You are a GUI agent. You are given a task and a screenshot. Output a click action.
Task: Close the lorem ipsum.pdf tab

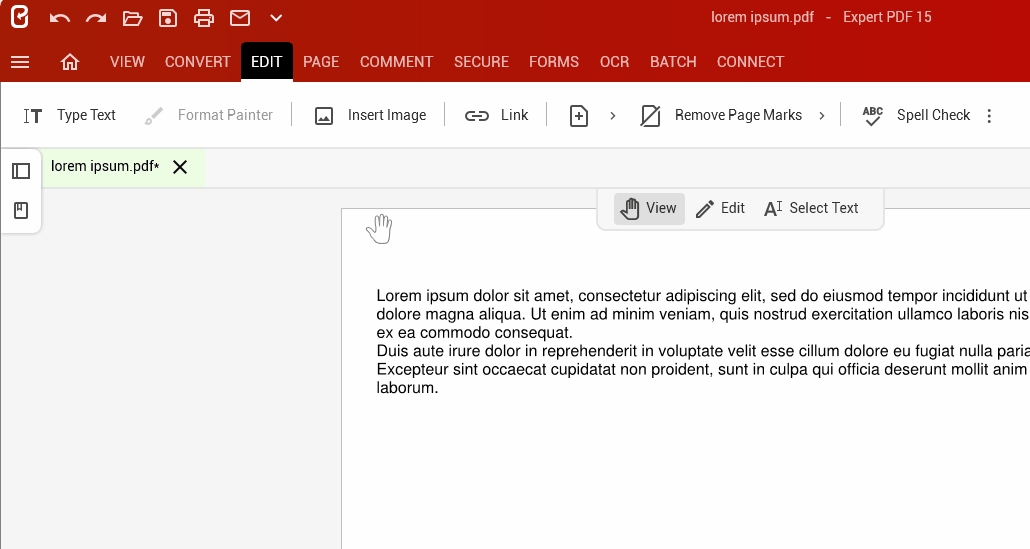coord(180,167)
